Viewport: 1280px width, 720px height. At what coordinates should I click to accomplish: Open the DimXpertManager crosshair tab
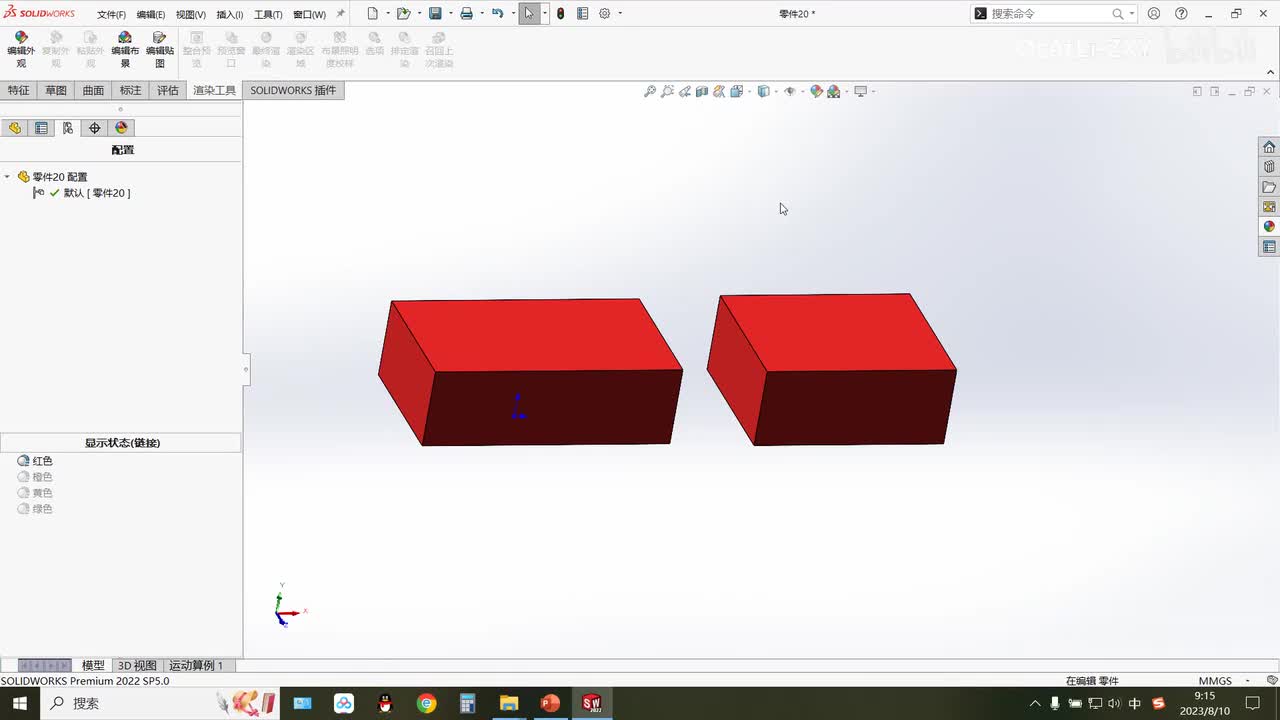click(x=95, y=128)
